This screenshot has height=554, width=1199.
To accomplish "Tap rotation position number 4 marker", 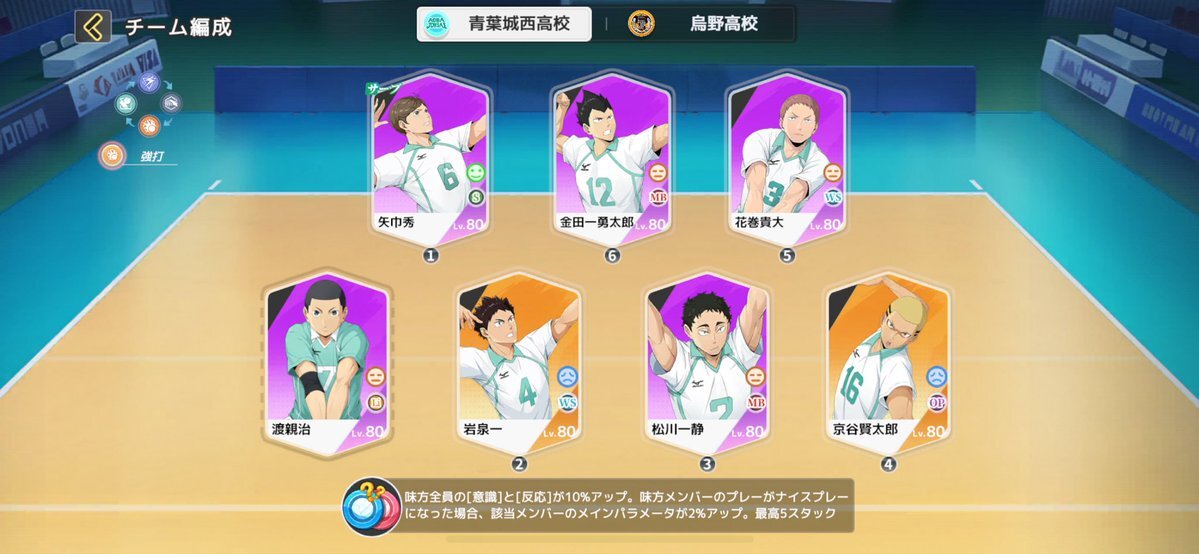I will point(888,464).
